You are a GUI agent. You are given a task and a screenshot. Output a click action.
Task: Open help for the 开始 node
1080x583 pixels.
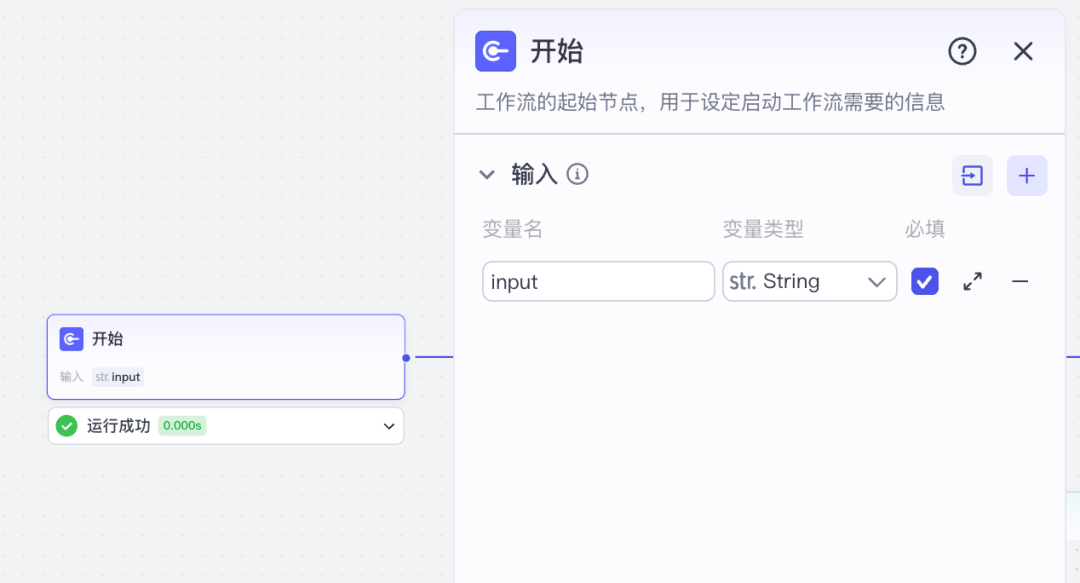point(962,51)
